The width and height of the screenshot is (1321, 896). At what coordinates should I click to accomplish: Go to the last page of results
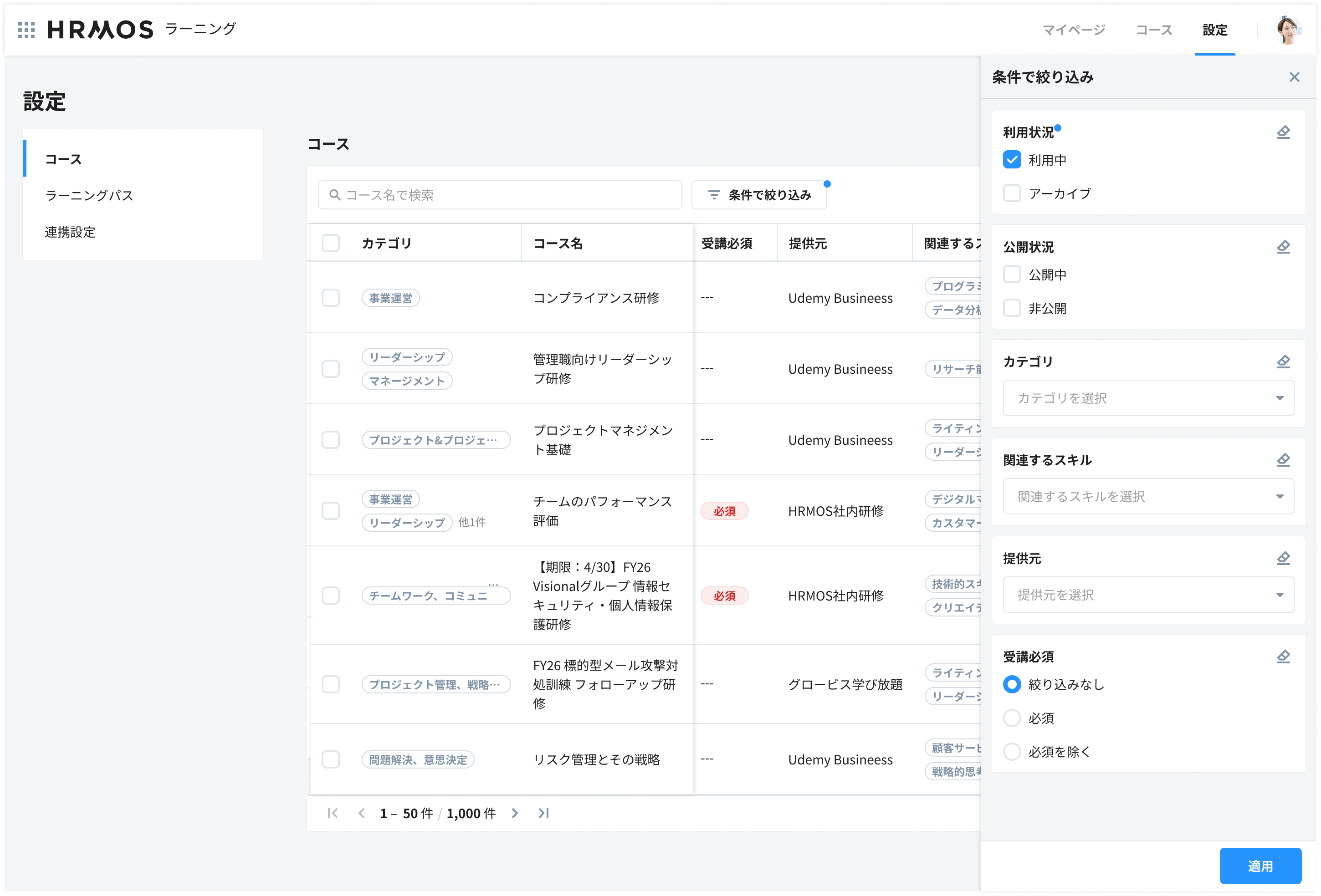tap(543, 813)
